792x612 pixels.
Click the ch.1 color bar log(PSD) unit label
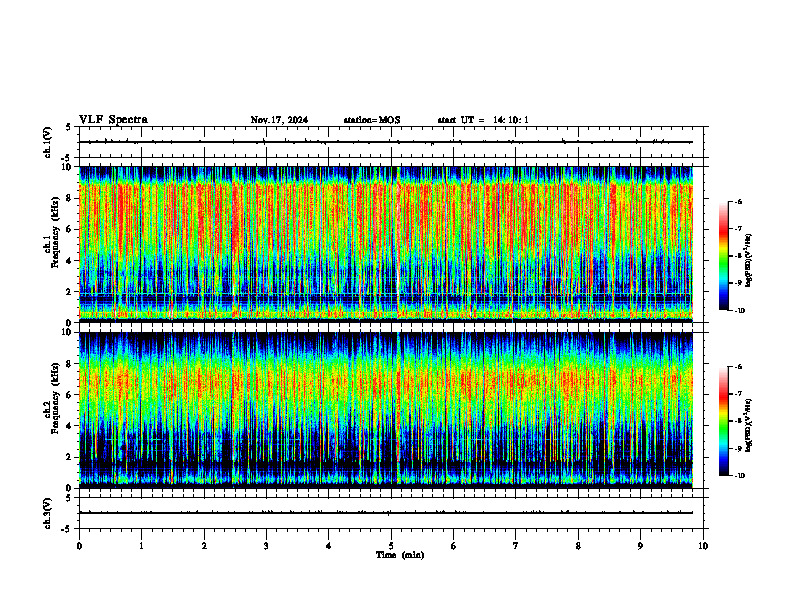pos(749,260)
